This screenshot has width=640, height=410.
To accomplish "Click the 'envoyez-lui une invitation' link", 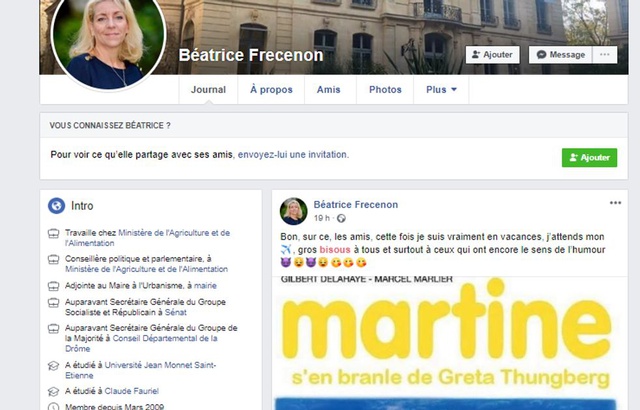I will [293, 155].
